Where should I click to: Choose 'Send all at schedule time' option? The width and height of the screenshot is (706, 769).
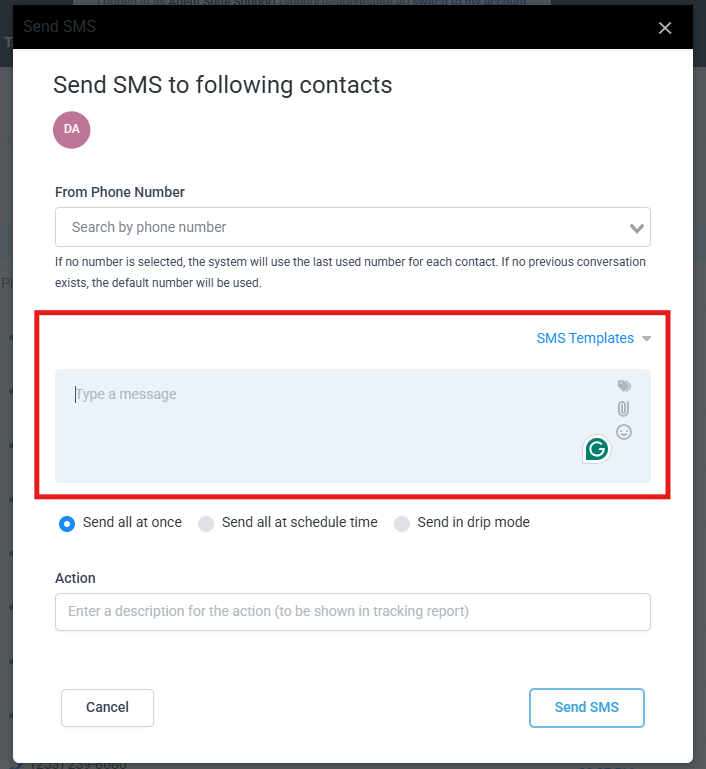[206, 523]
